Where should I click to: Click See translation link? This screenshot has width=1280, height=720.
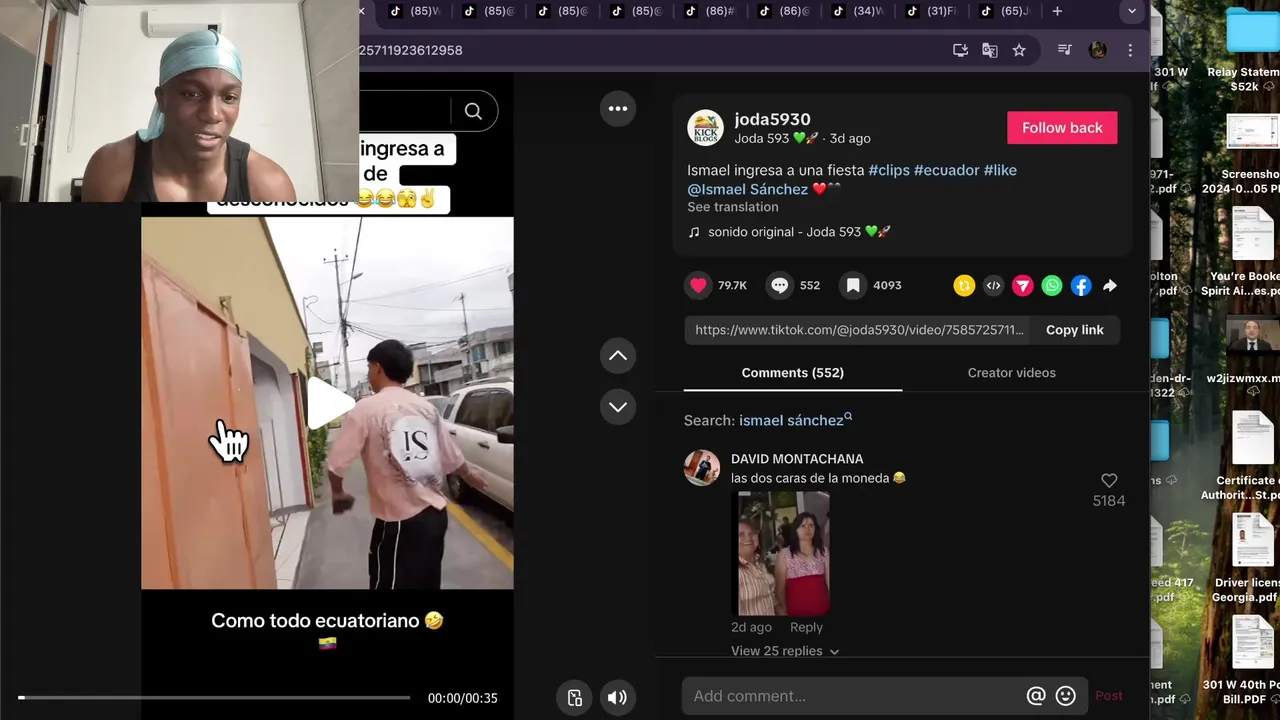pos(733,207)
